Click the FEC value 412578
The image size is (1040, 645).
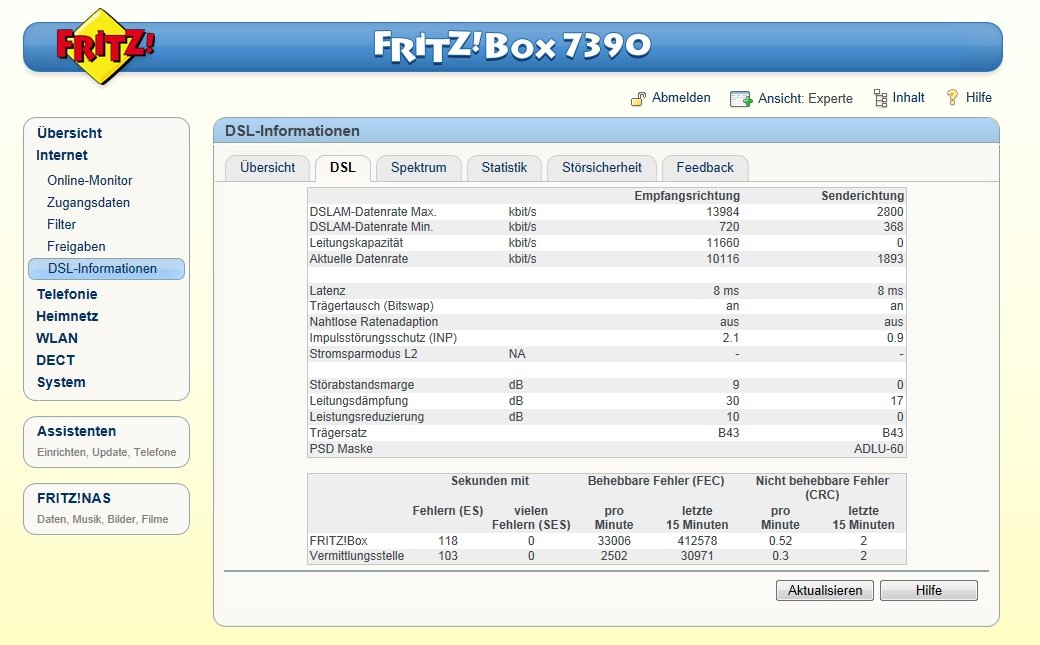[697, 541]
